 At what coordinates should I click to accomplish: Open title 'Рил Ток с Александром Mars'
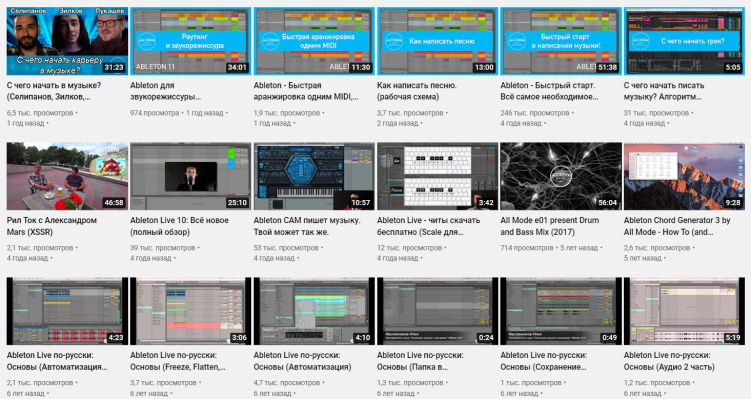[52, 226]
